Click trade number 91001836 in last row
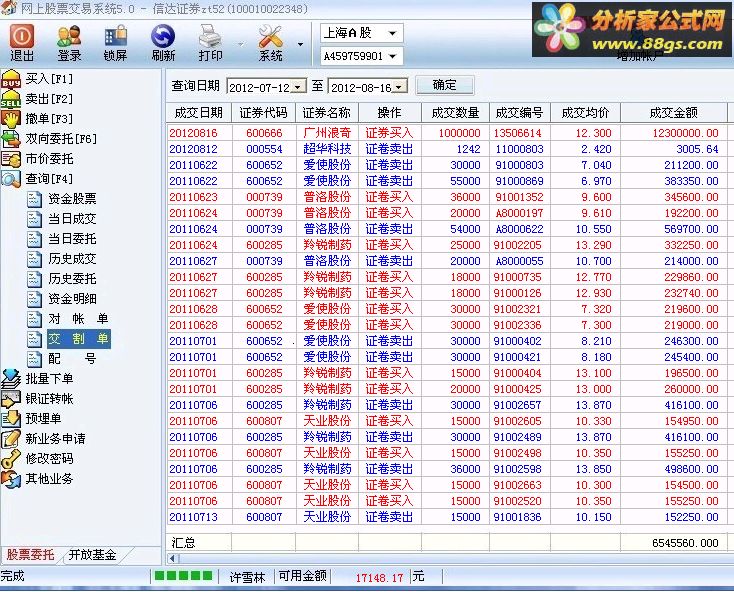734x592 pixels. pyautogui.click(x=517, y=517)
